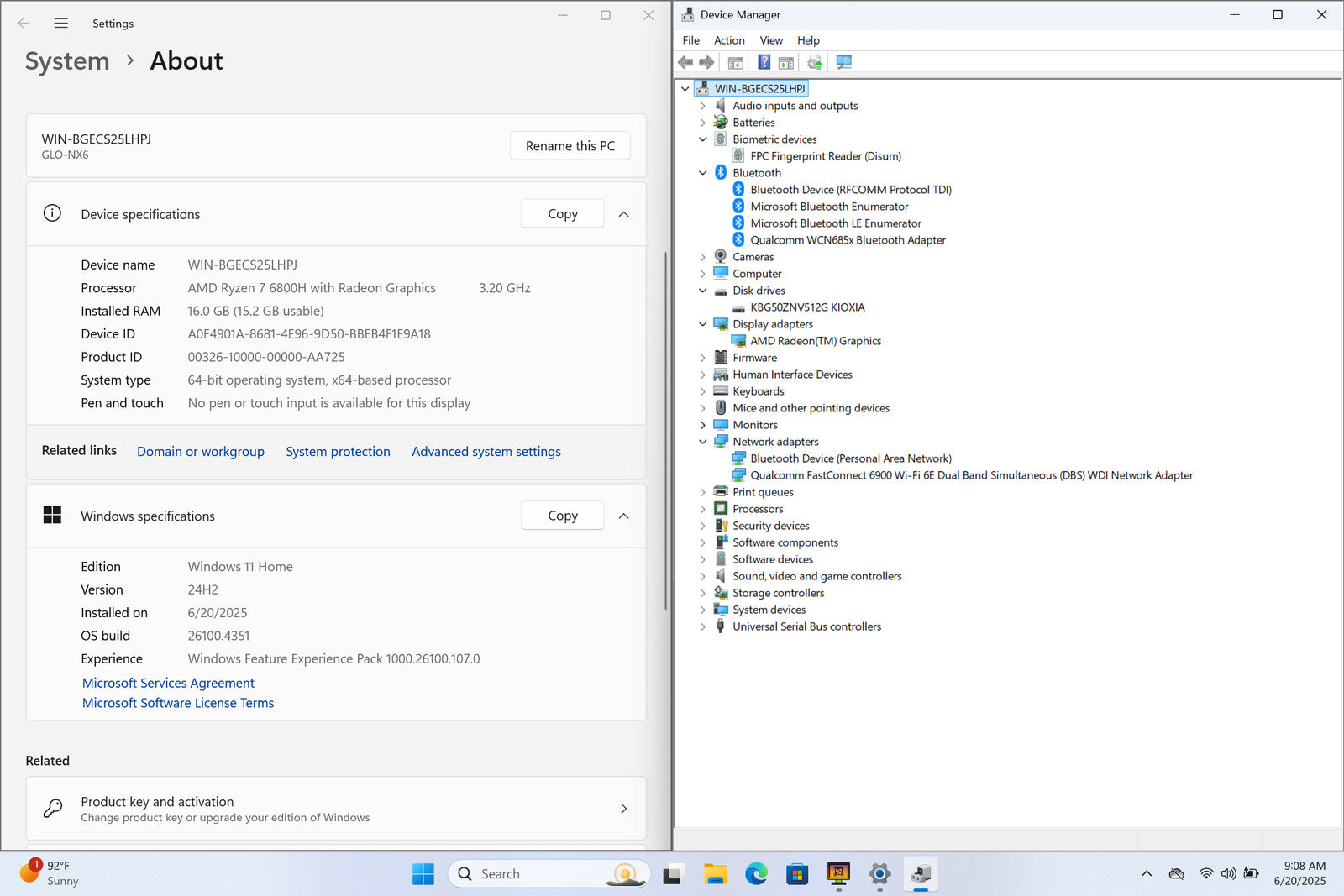Open File Explorer from the taskbar
Screen dimensions: 1344x896
[x=715, y=874]
